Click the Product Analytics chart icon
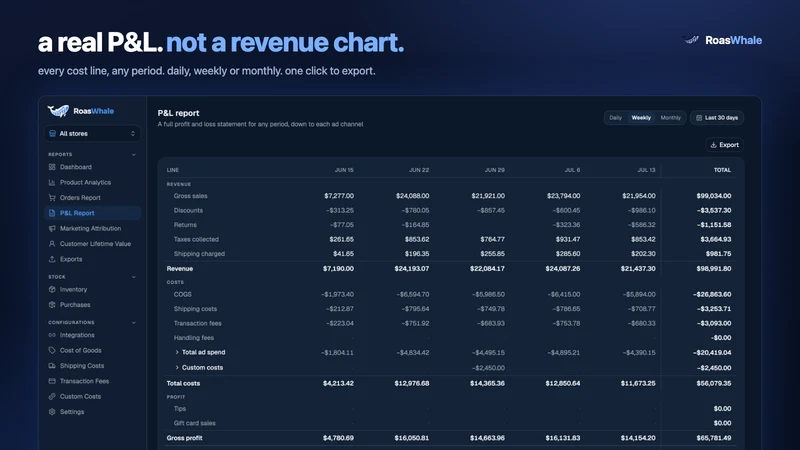 coord(52,182)
